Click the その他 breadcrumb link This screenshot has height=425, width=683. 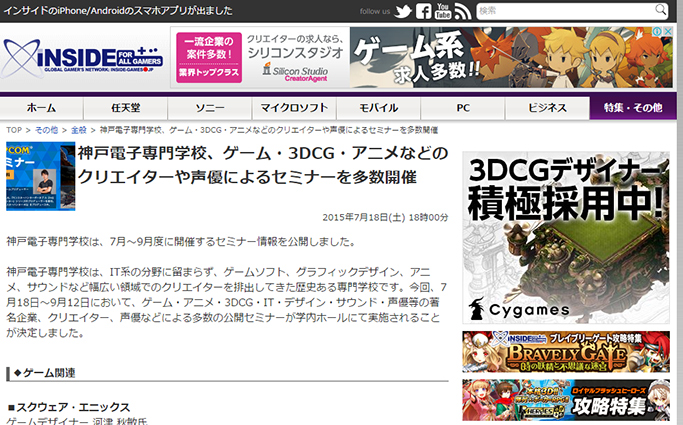pyautogui.click(x=46, y=130)
